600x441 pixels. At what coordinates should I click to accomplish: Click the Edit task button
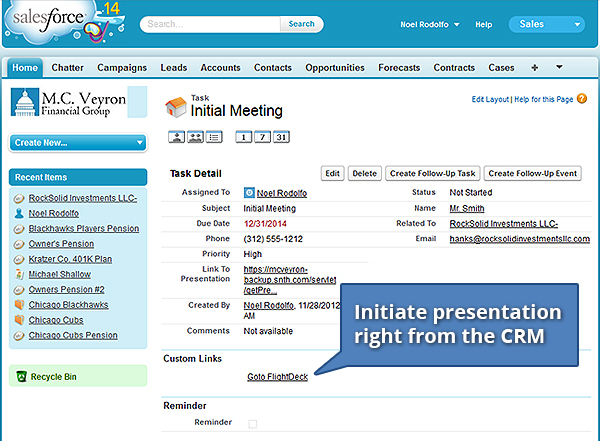(333, 173)
